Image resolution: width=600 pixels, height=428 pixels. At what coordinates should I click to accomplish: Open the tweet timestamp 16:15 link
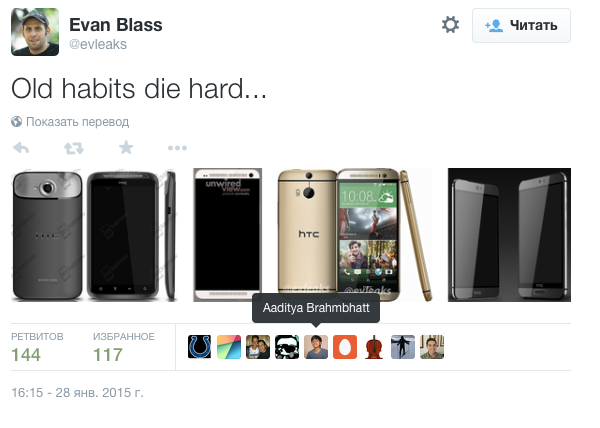tap(77, 393)
